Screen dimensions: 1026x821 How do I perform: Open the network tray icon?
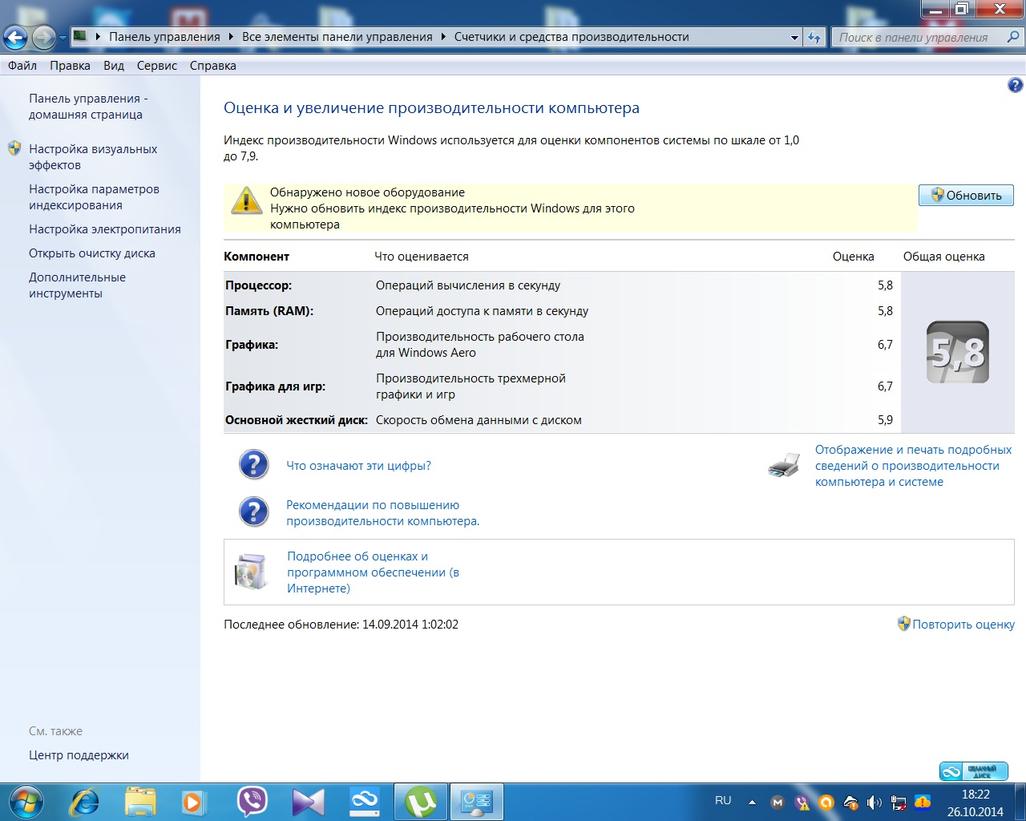pos(898,802)
